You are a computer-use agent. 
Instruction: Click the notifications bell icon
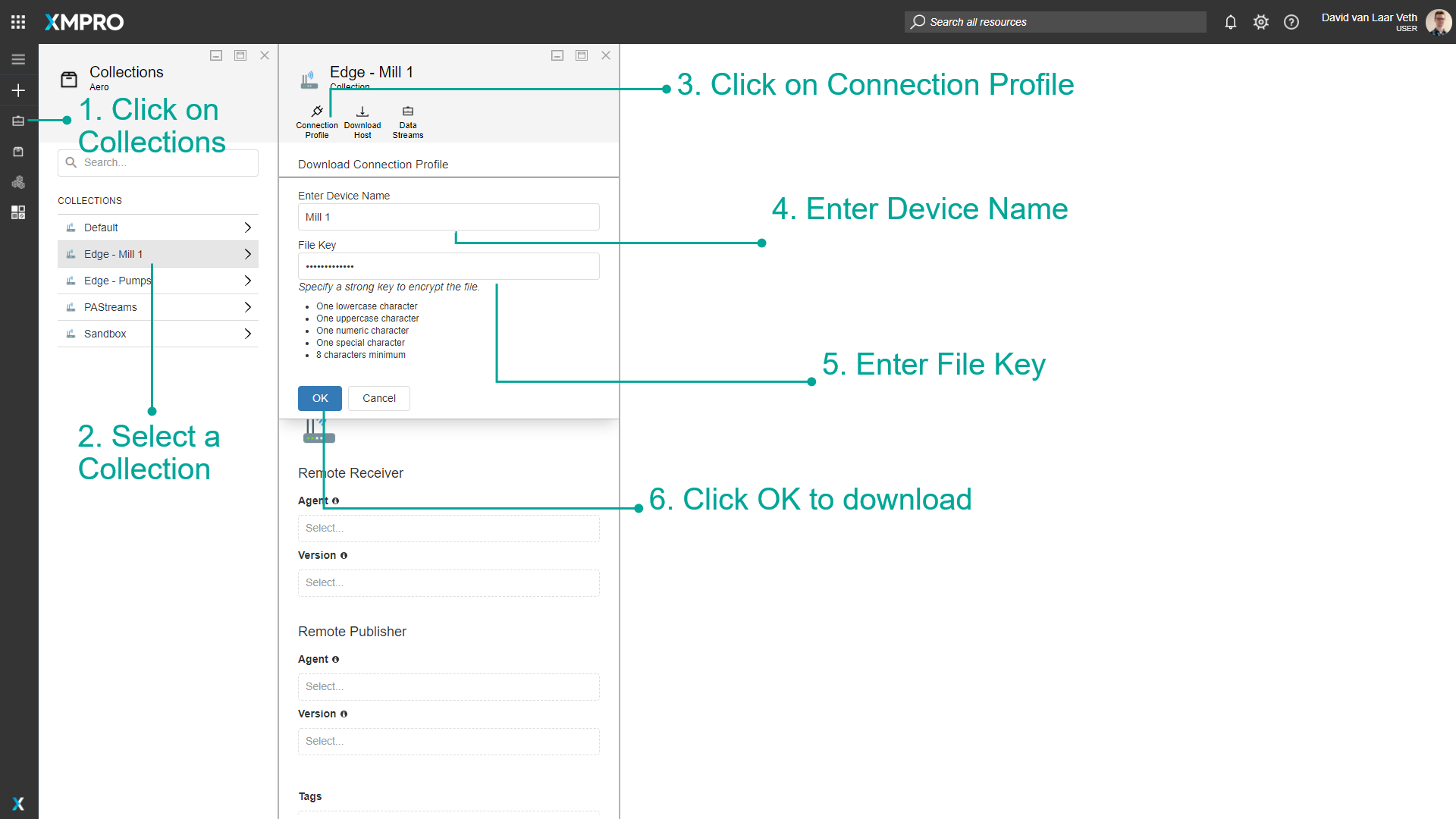(x=1231, y=22)
